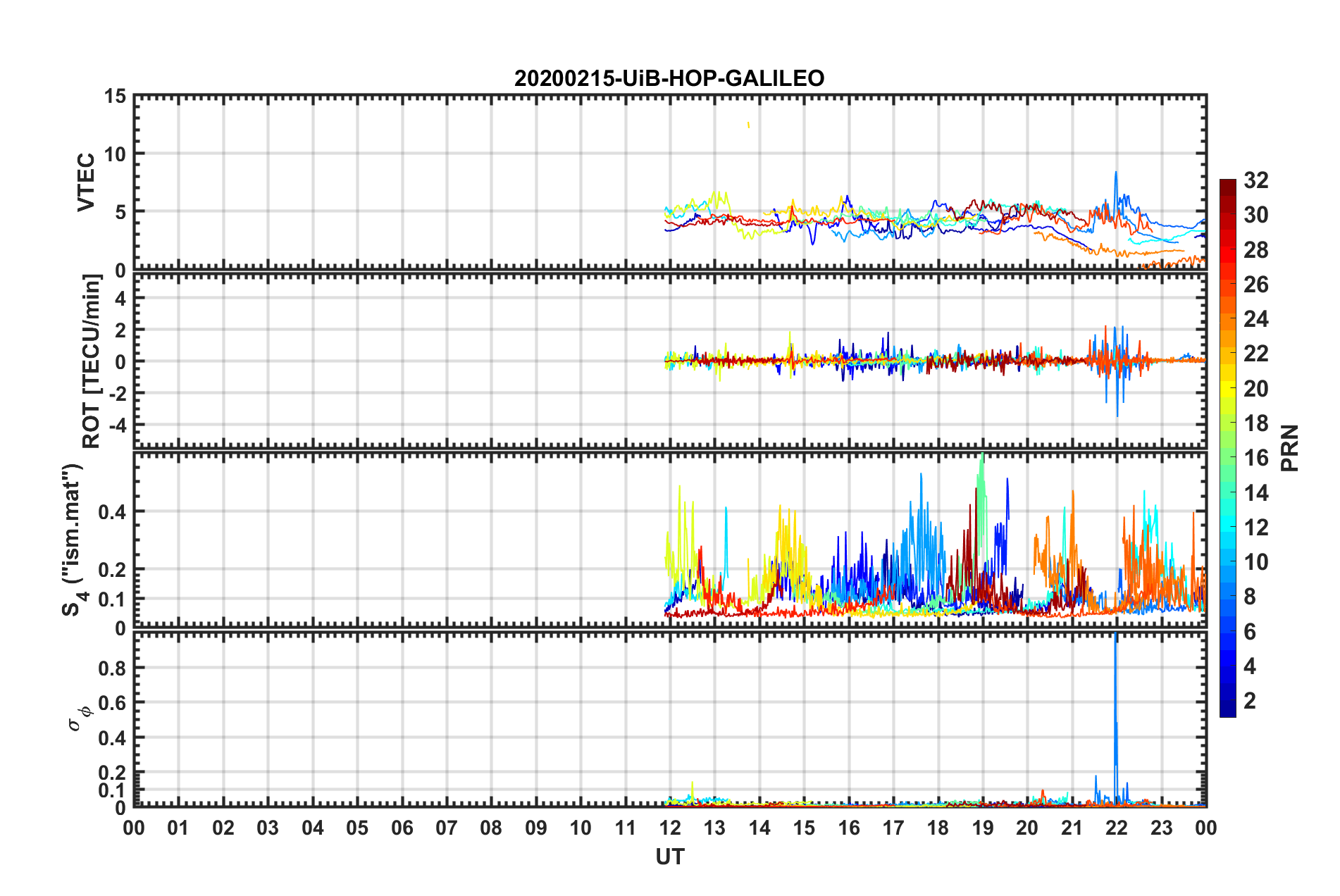Viewport: 1340px width, 896px height.
Task: Click colorbar tick value 32
Action: click(1256, 180)
